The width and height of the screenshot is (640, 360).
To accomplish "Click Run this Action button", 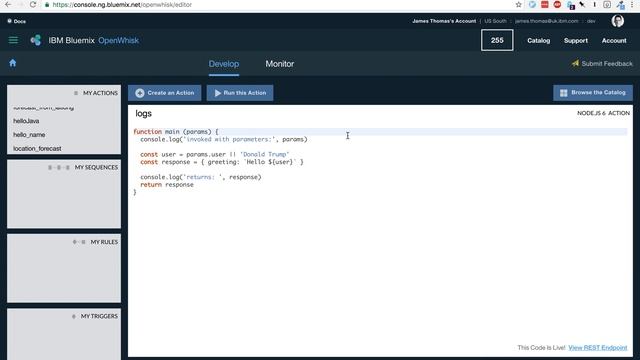I will 240,93.
